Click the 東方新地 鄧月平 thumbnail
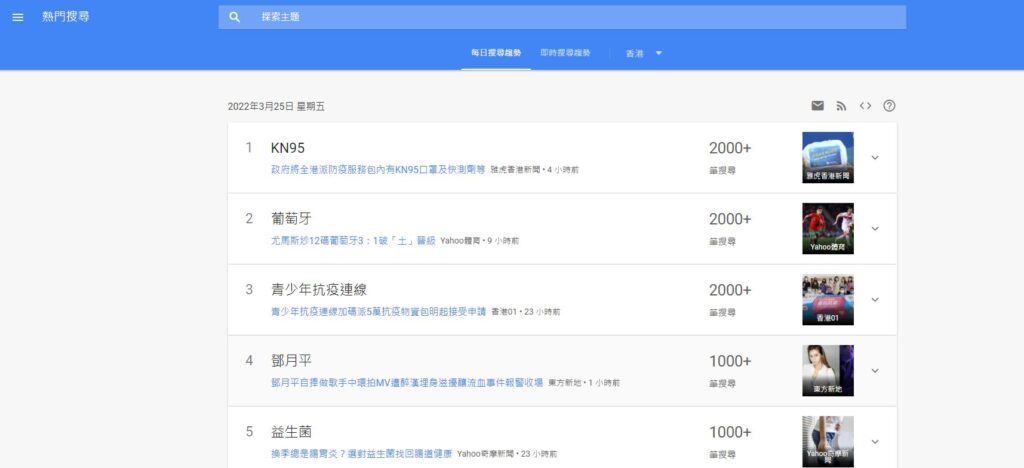 827,371
